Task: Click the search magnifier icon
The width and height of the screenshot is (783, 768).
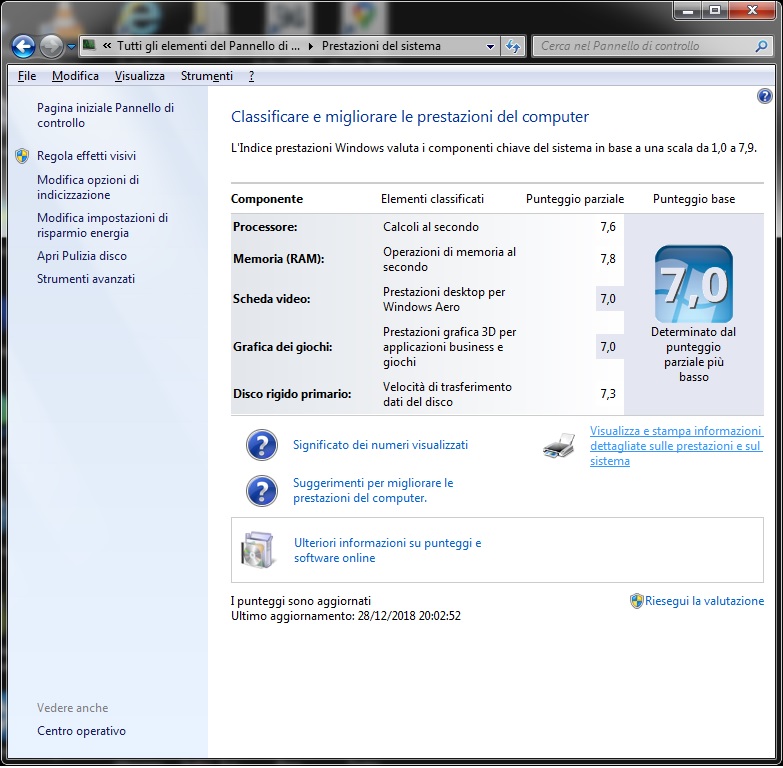Action: click(x=761, y=46)
